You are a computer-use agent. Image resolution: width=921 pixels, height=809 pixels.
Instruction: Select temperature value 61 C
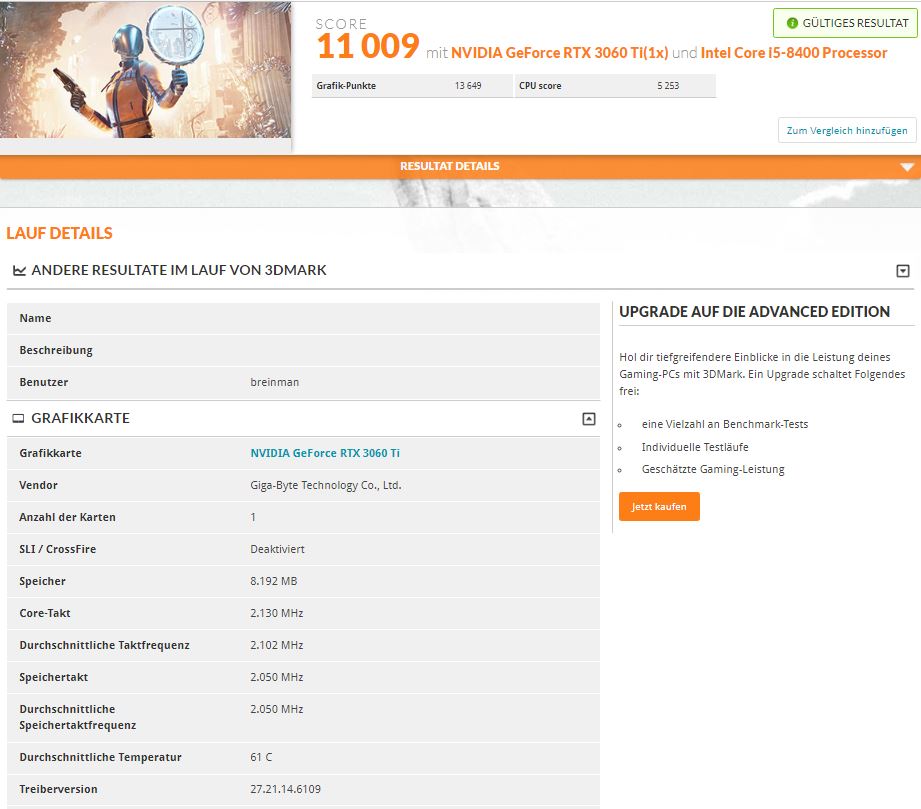coord(261,757)
